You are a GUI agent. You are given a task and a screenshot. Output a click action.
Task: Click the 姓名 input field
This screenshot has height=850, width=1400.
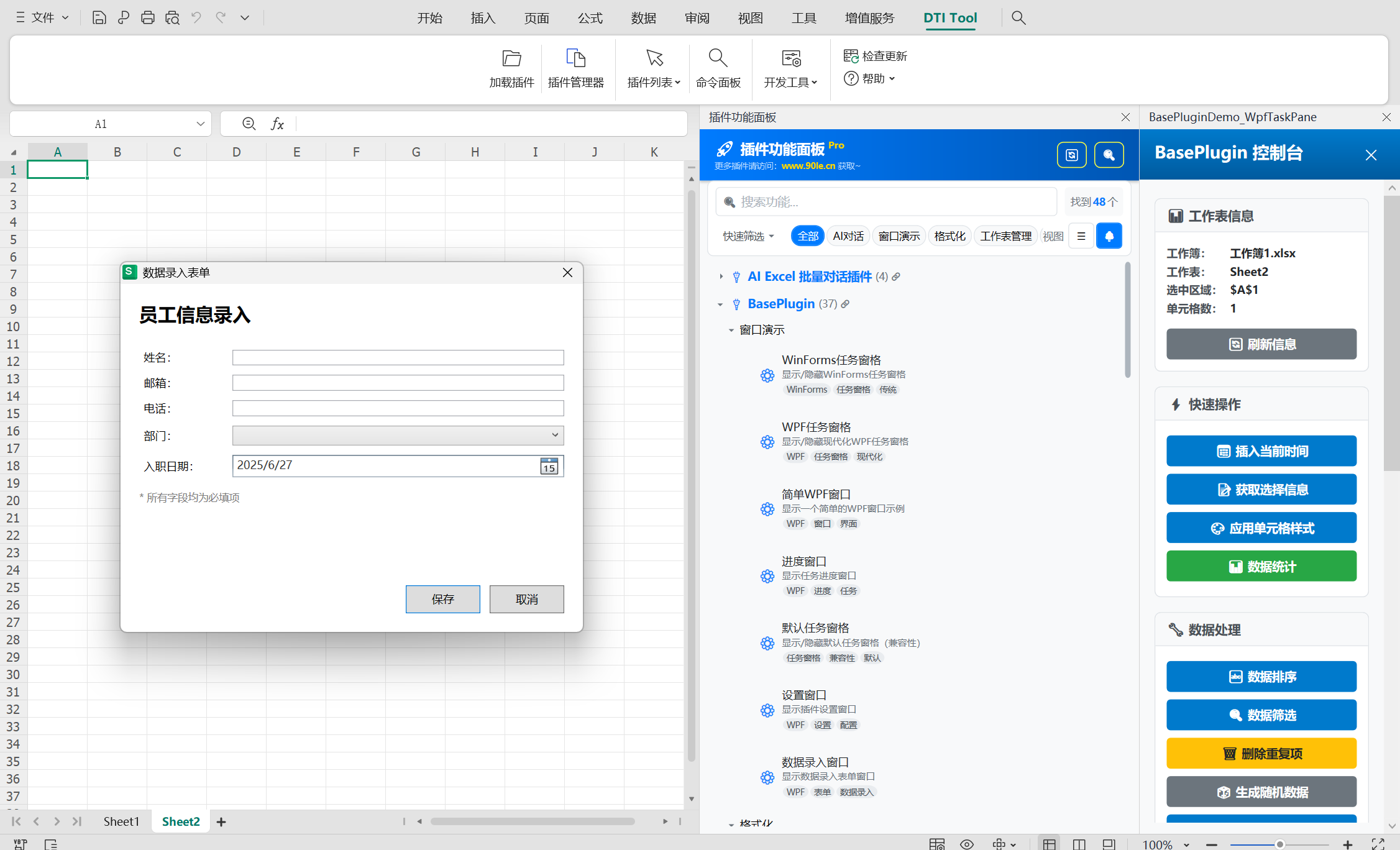pos(398,357)
